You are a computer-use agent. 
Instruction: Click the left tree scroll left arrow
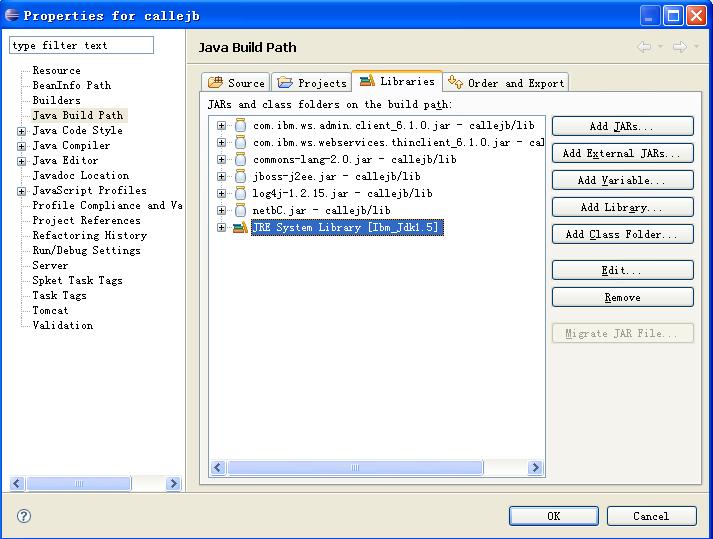coord(17,483)
